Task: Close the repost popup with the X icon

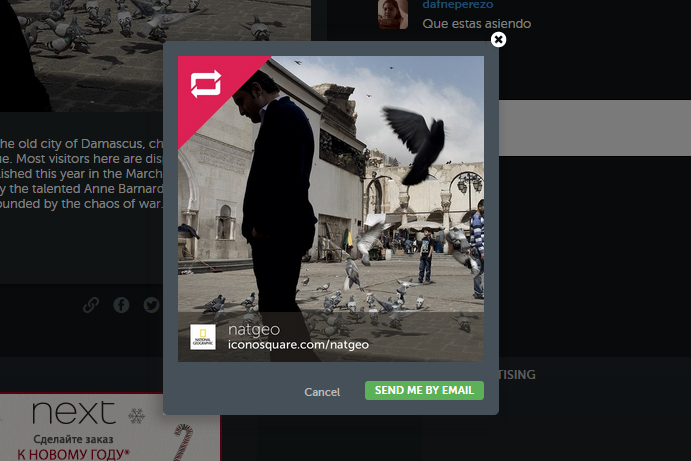Action: 498,40
